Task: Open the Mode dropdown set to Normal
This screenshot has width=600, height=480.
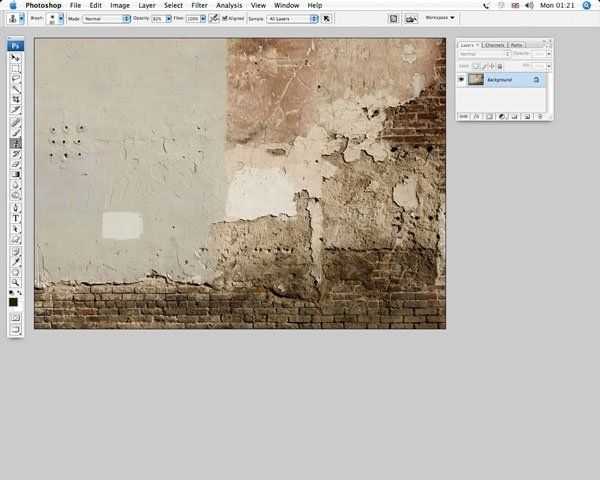Action: (106, 18)
